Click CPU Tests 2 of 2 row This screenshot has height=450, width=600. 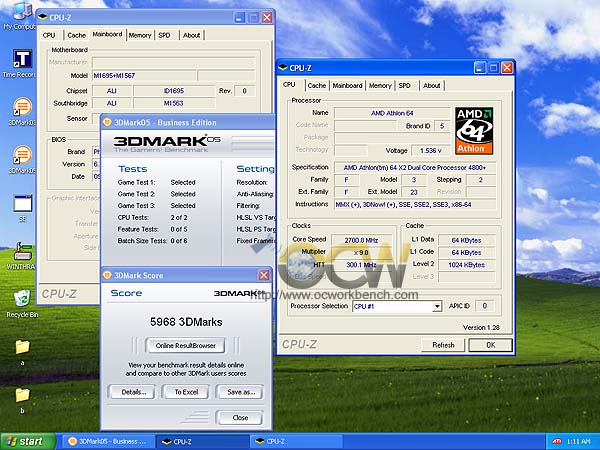(x=153, y=217)
